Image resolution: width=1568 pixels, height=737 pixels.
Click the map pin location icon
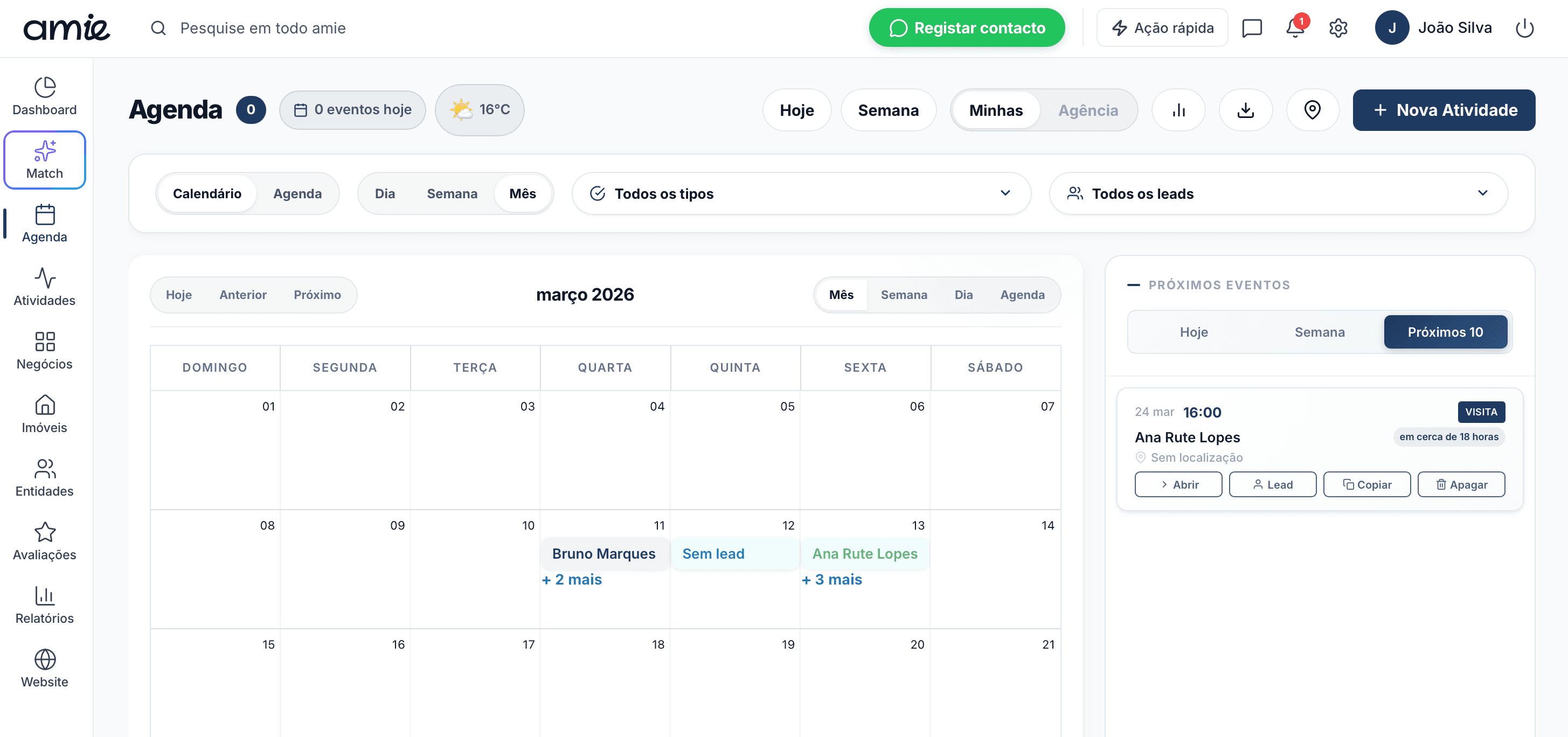(1313, 110)
